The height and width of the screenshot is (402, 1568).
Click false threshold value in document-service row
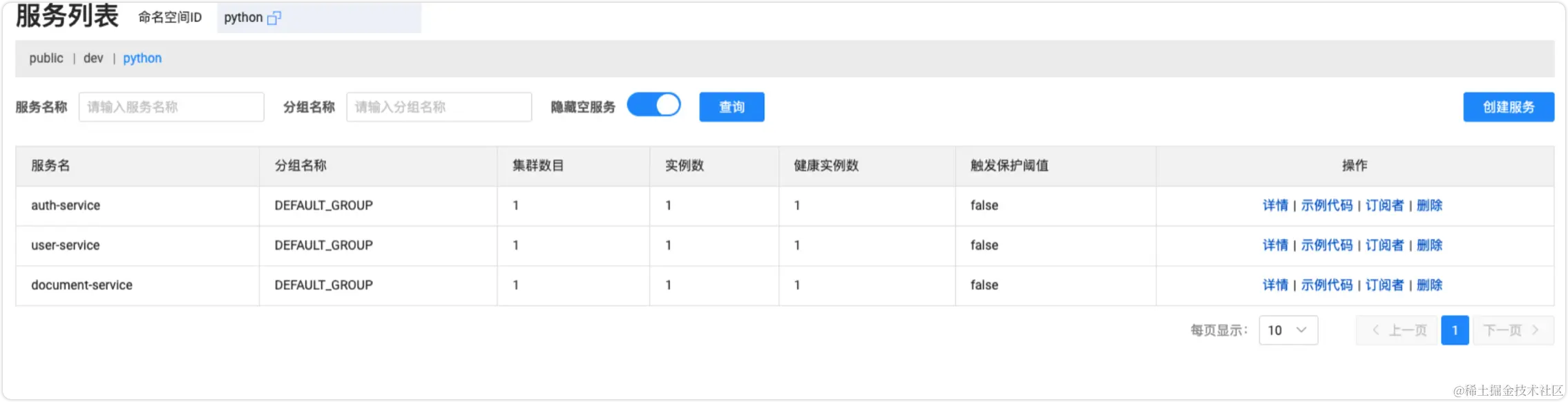click(x=984, y=285)
